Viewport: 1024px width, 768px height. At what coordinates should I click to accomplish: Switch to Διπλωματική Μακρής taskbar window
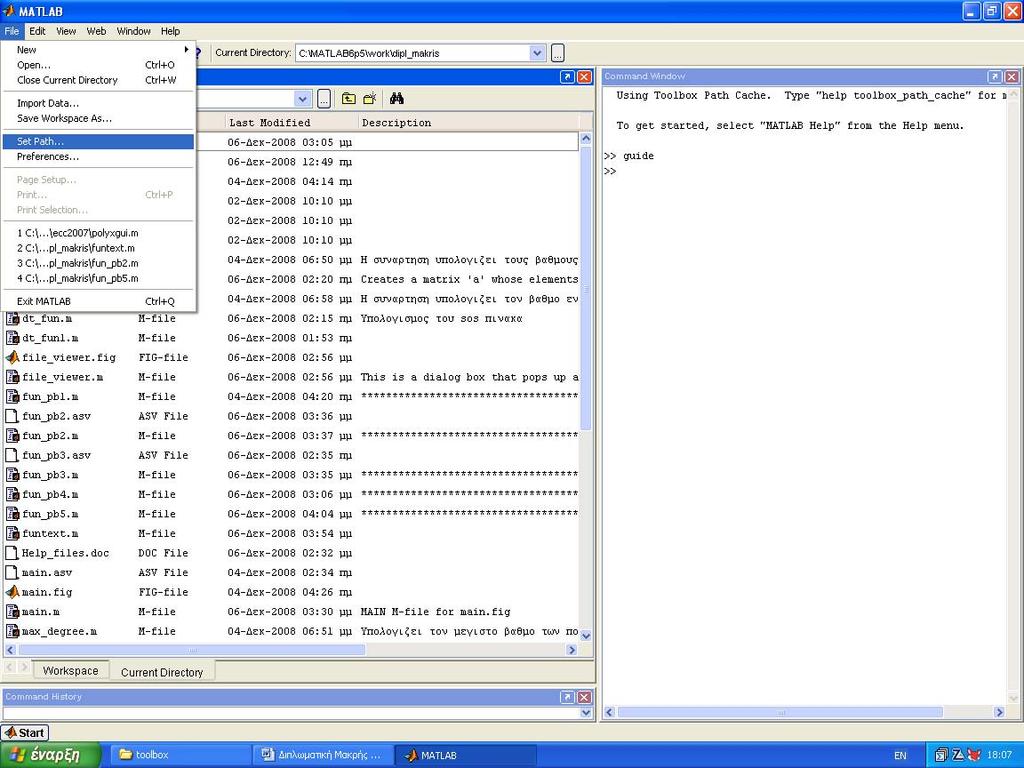click(323, 755)
